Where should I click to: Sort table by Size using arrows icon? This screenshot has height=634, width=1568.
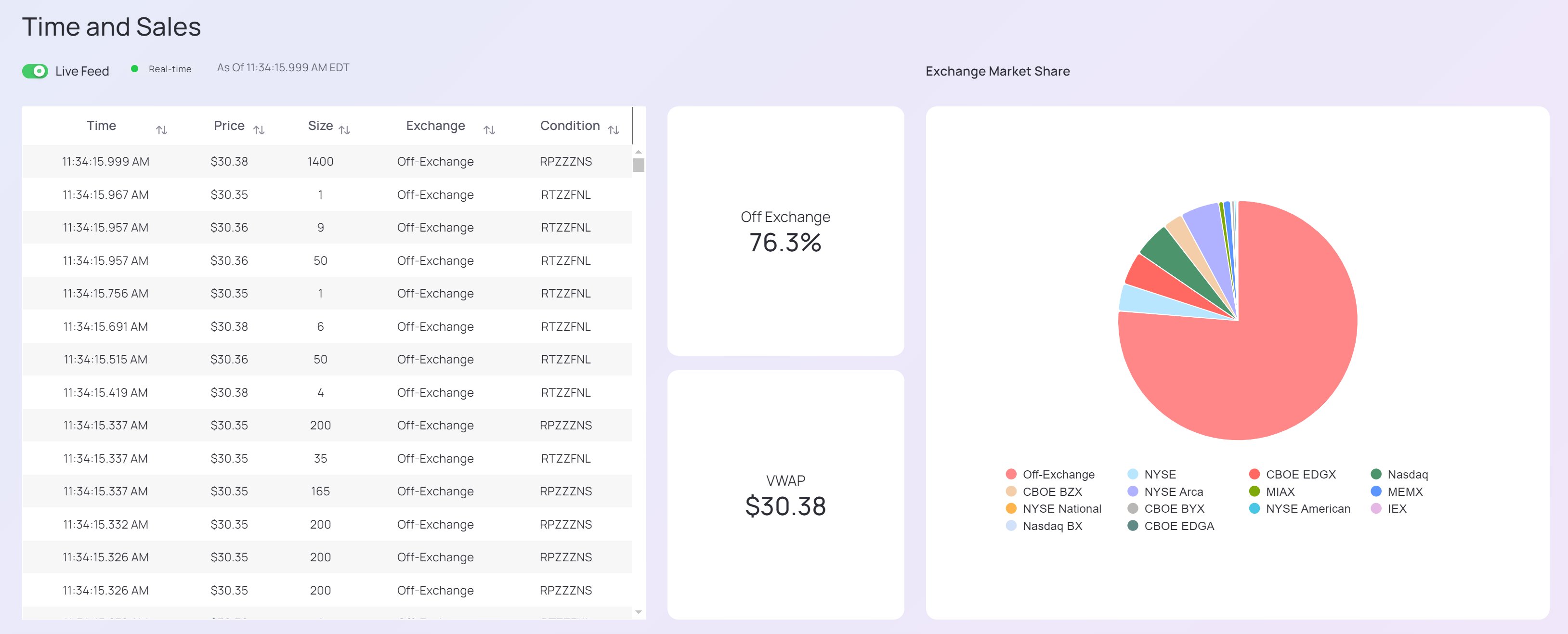click(344, 130)
